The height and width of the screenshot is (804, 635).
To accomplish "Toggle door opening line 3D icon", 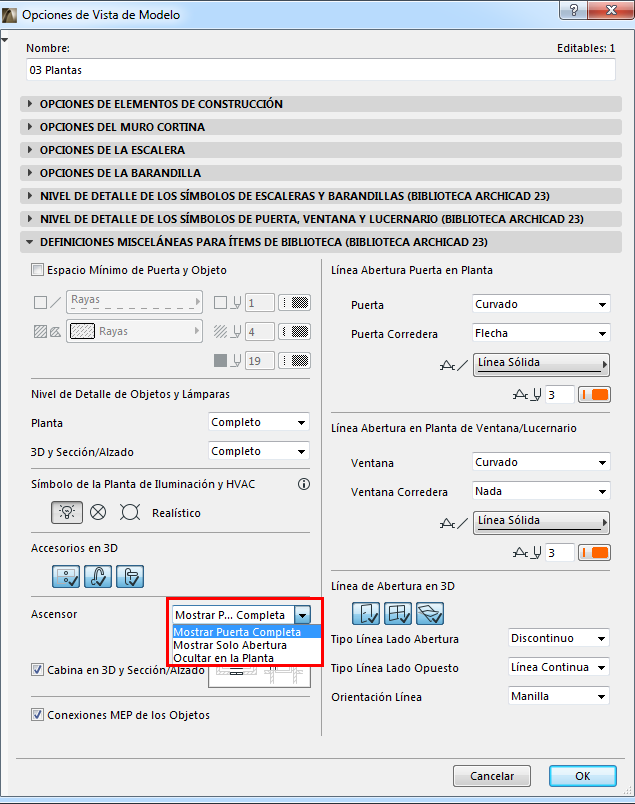I will pyautogui.click(x=366, y=613).
